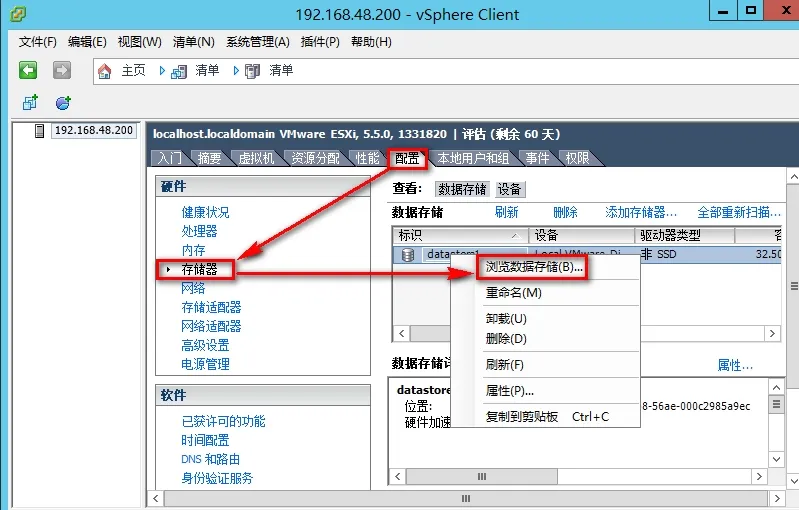Sort by the 设备 column header
The image size is (799, 510).
pyautogui.click(x=582, y=235)
